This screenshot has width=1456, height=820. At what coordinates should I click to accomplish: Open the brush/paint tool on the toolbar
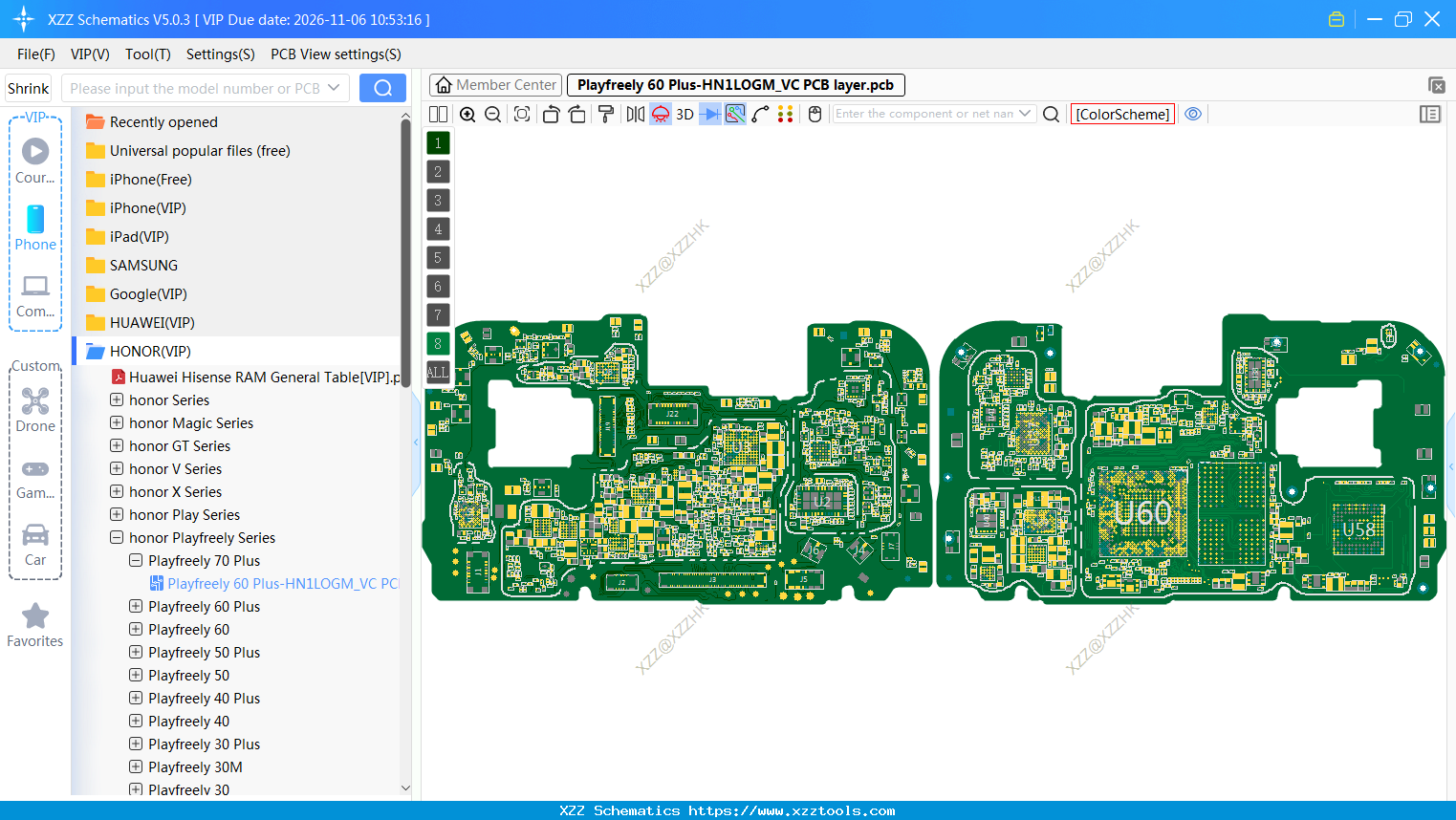(x=607, y=114)
